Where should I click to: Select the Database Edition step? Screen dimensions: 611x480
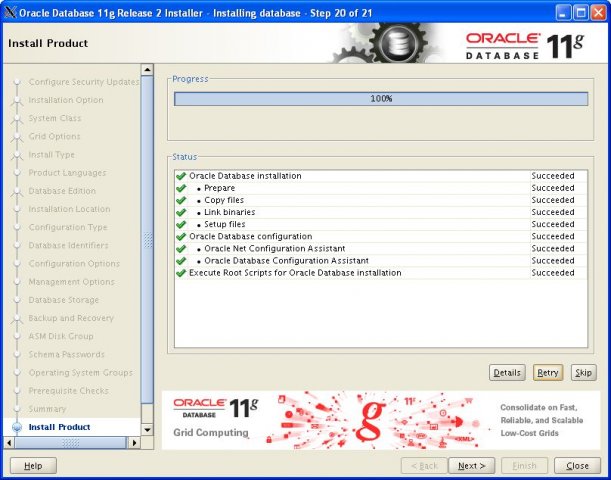coord(62,191)
